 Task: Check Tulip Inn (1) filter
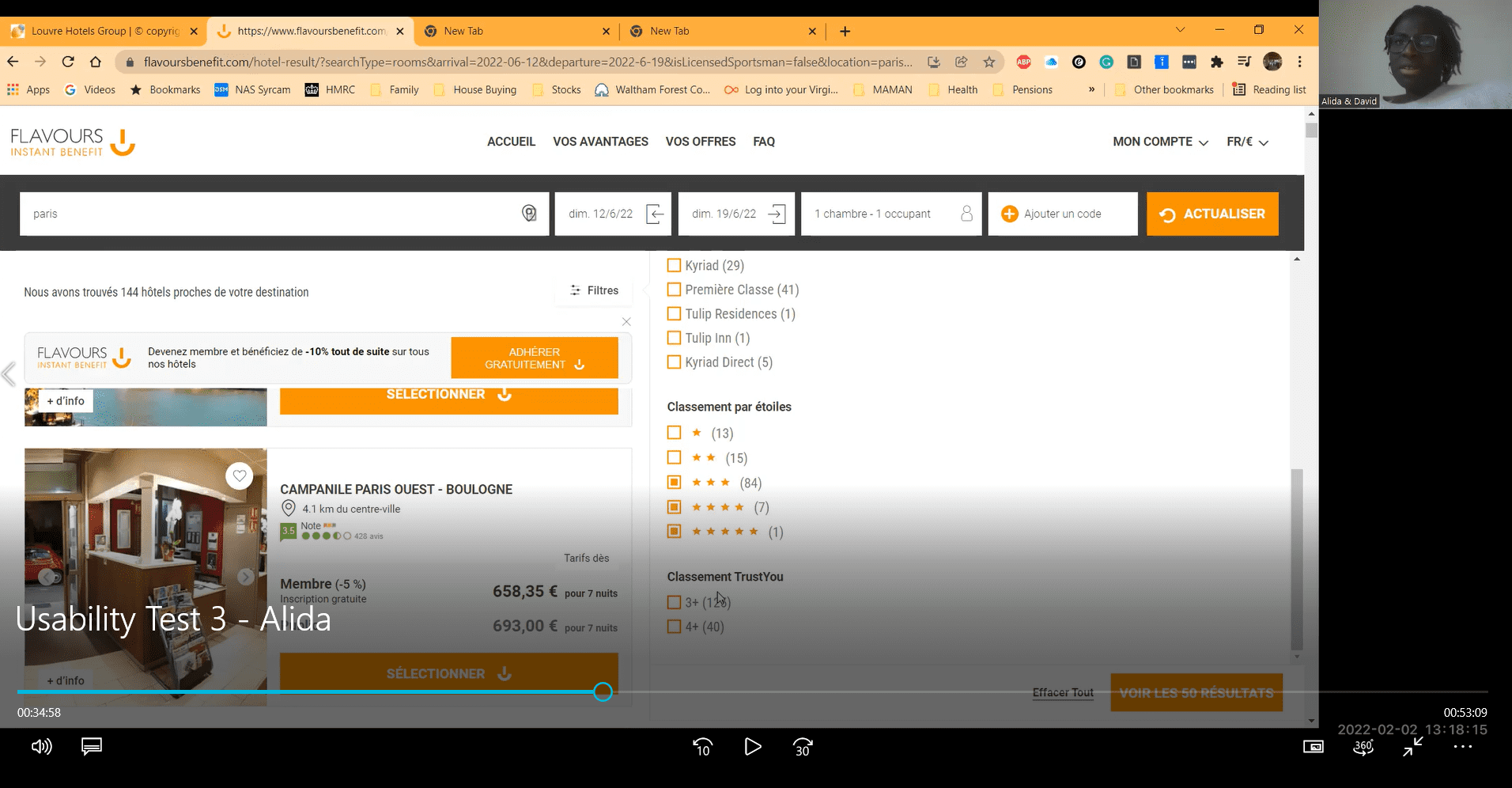click(x=674, y=338)
